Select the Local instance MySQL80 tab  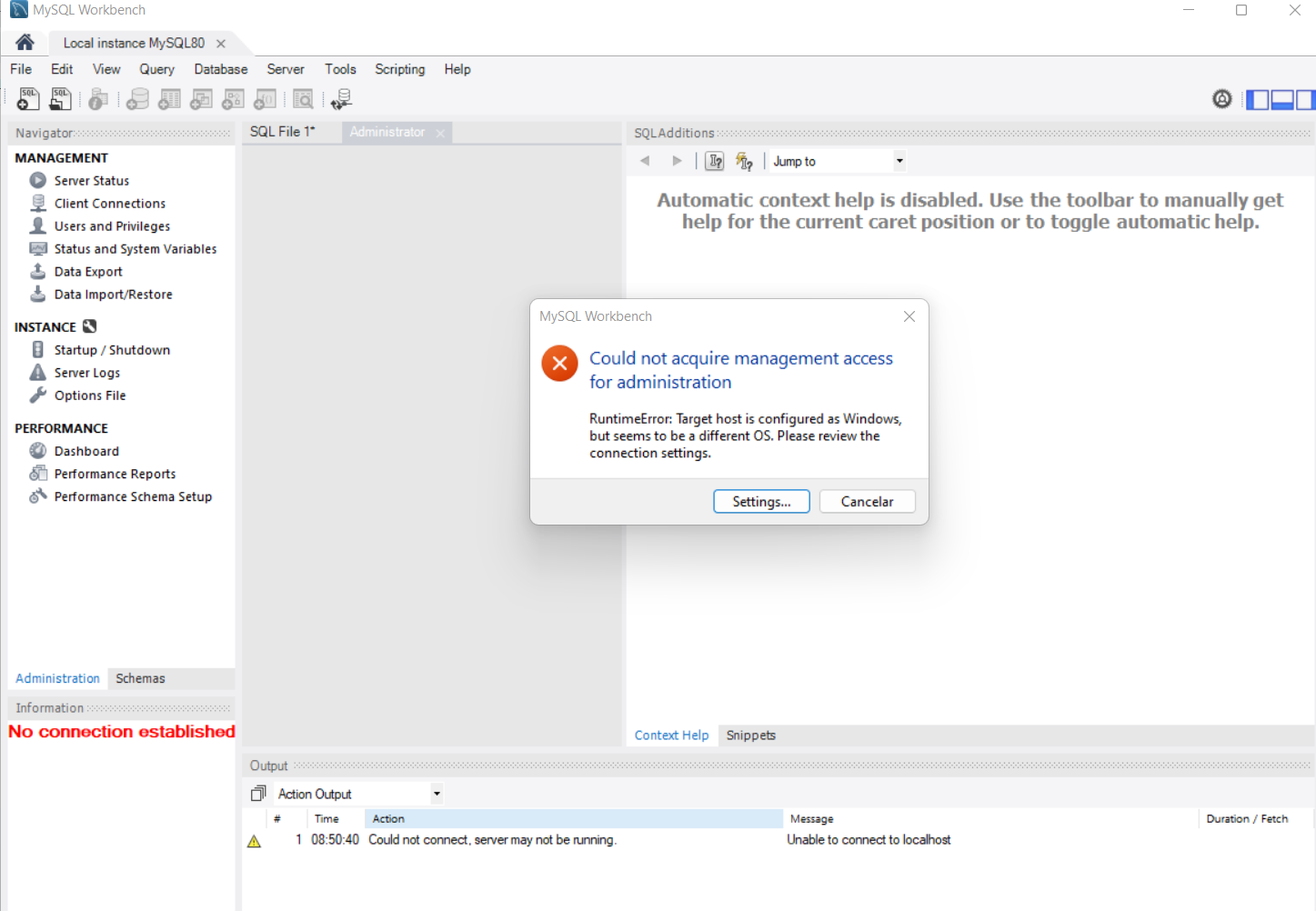pyautogui.click(x=134, y=43)
